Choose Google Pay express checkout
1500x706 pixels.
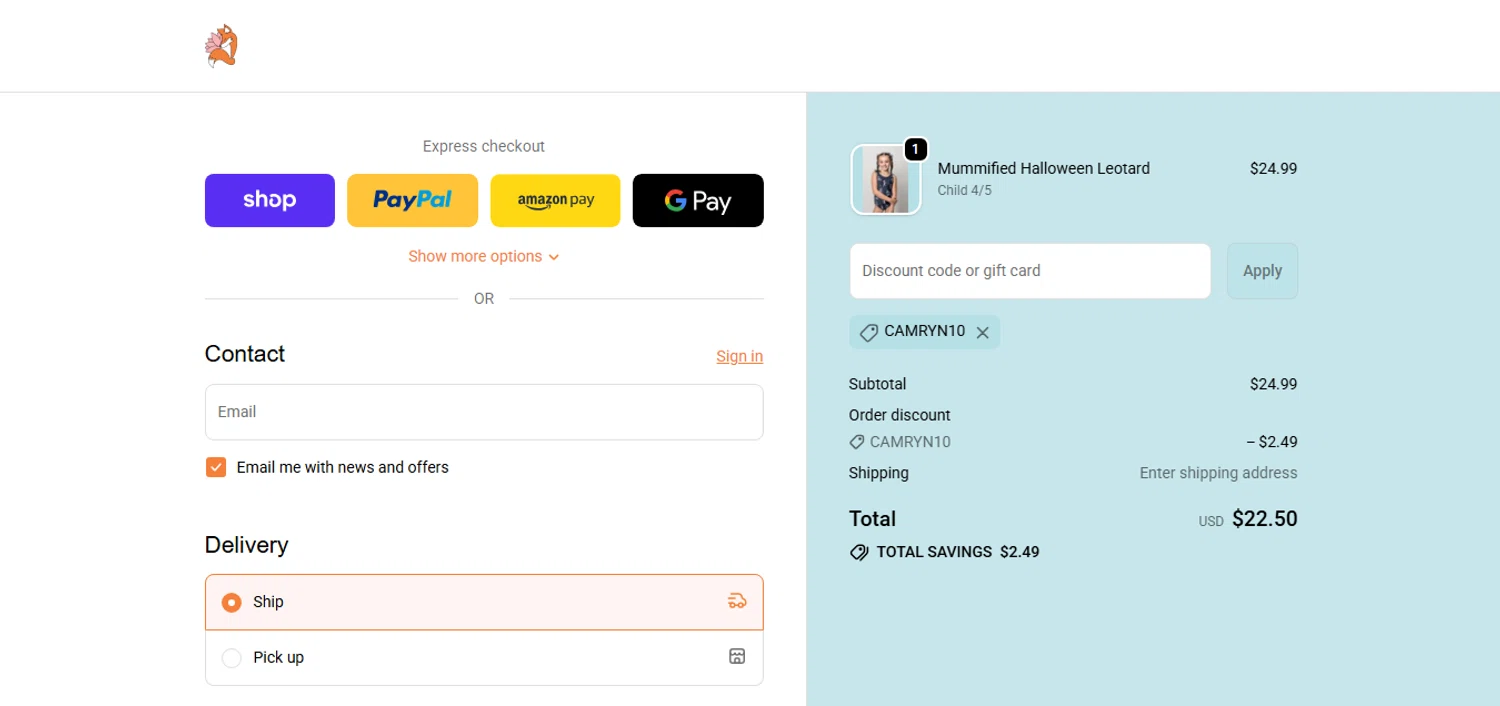pos(698,200)
